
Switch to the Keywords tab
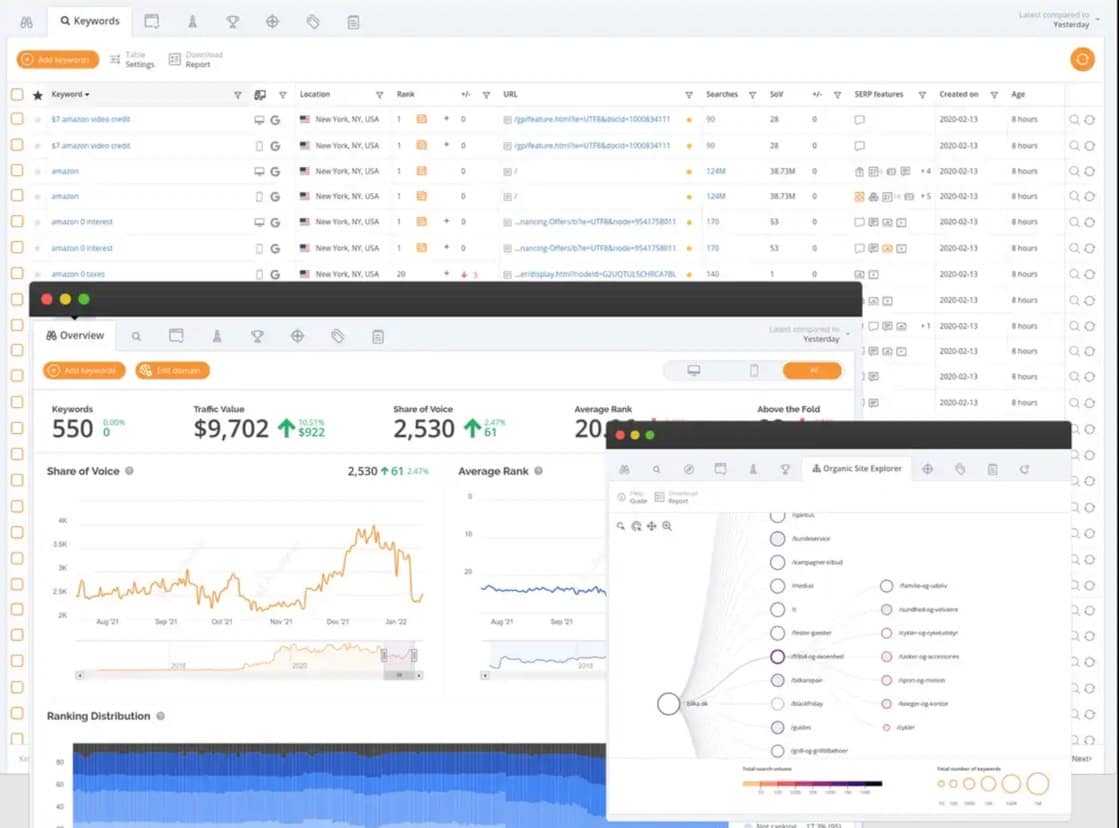point(90,21)
